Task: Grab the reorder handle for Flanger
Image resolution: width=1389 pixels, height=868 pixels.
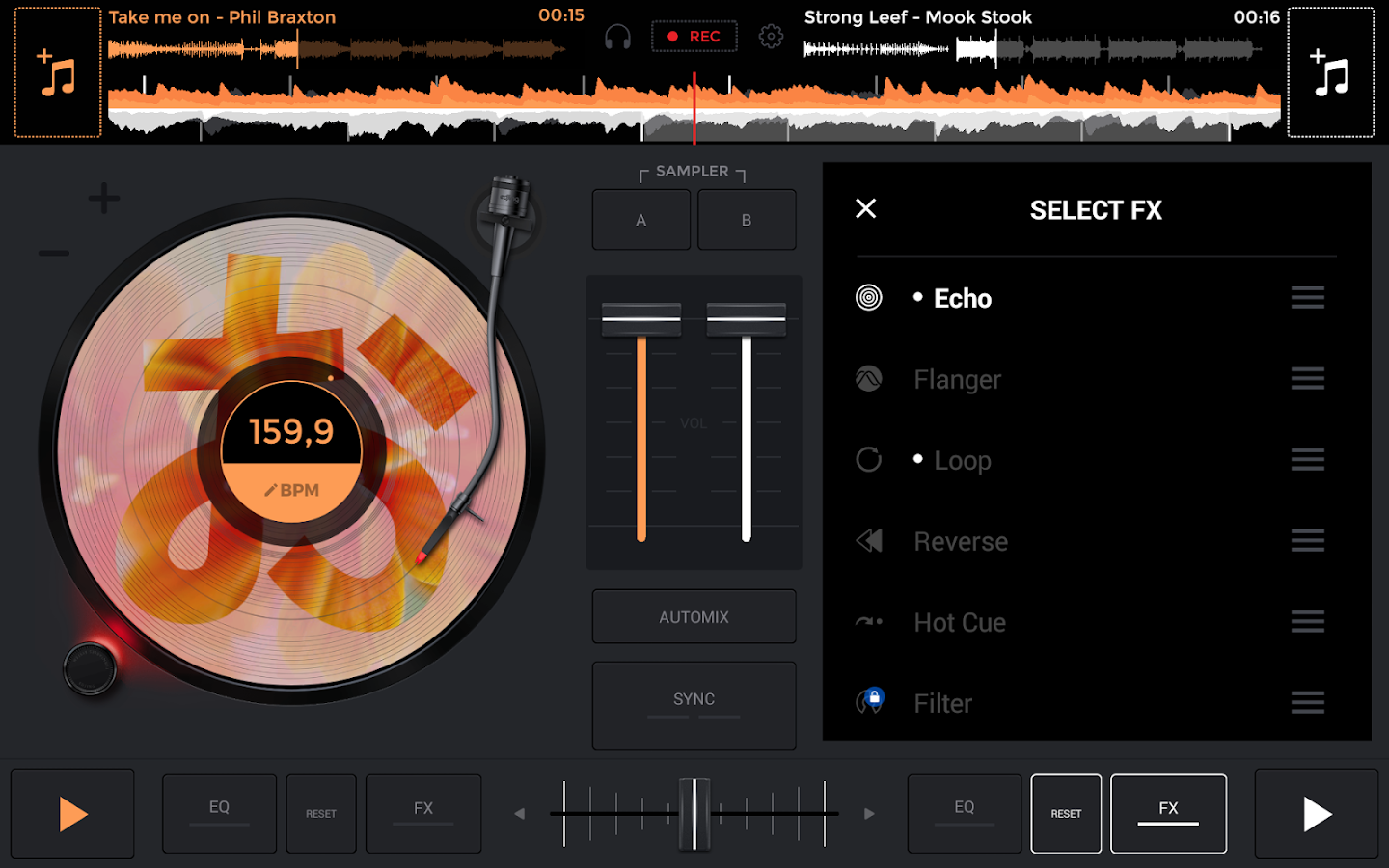Action: coord(1308,379)
